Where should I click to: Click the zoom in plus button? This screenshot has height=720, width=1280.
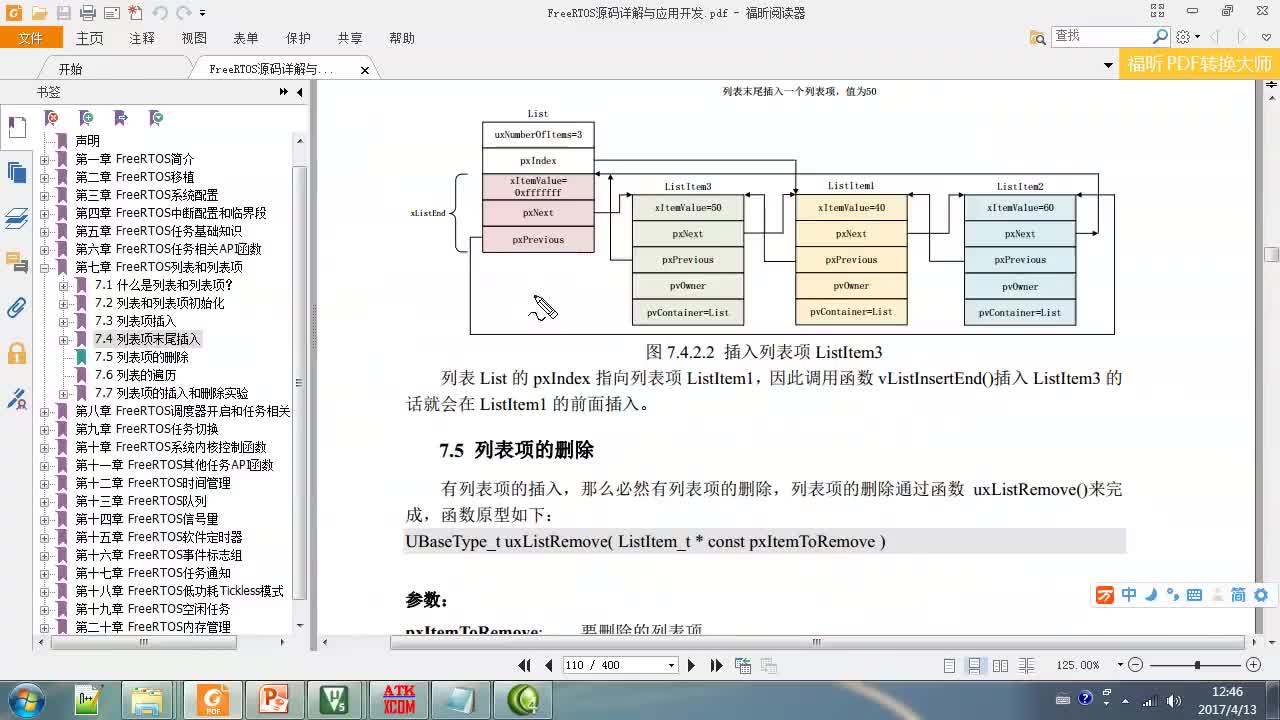tap(1253, 665)
